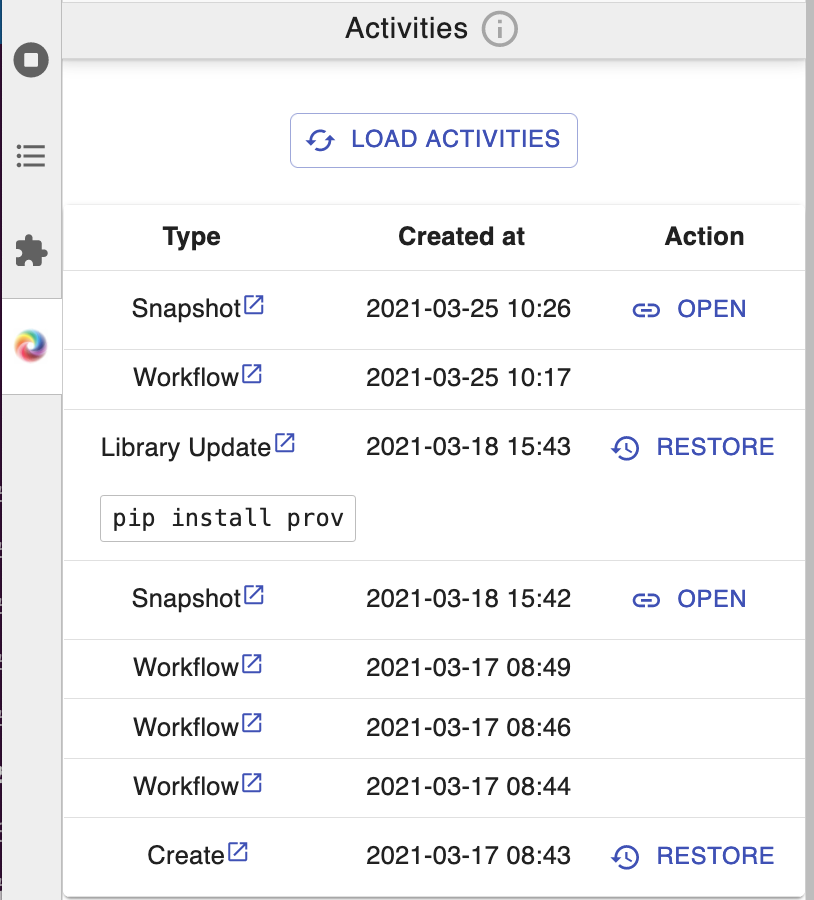The image size is (814, 900).
Task: Open the table of contents sidebar tab
Action: click(31, 156)
